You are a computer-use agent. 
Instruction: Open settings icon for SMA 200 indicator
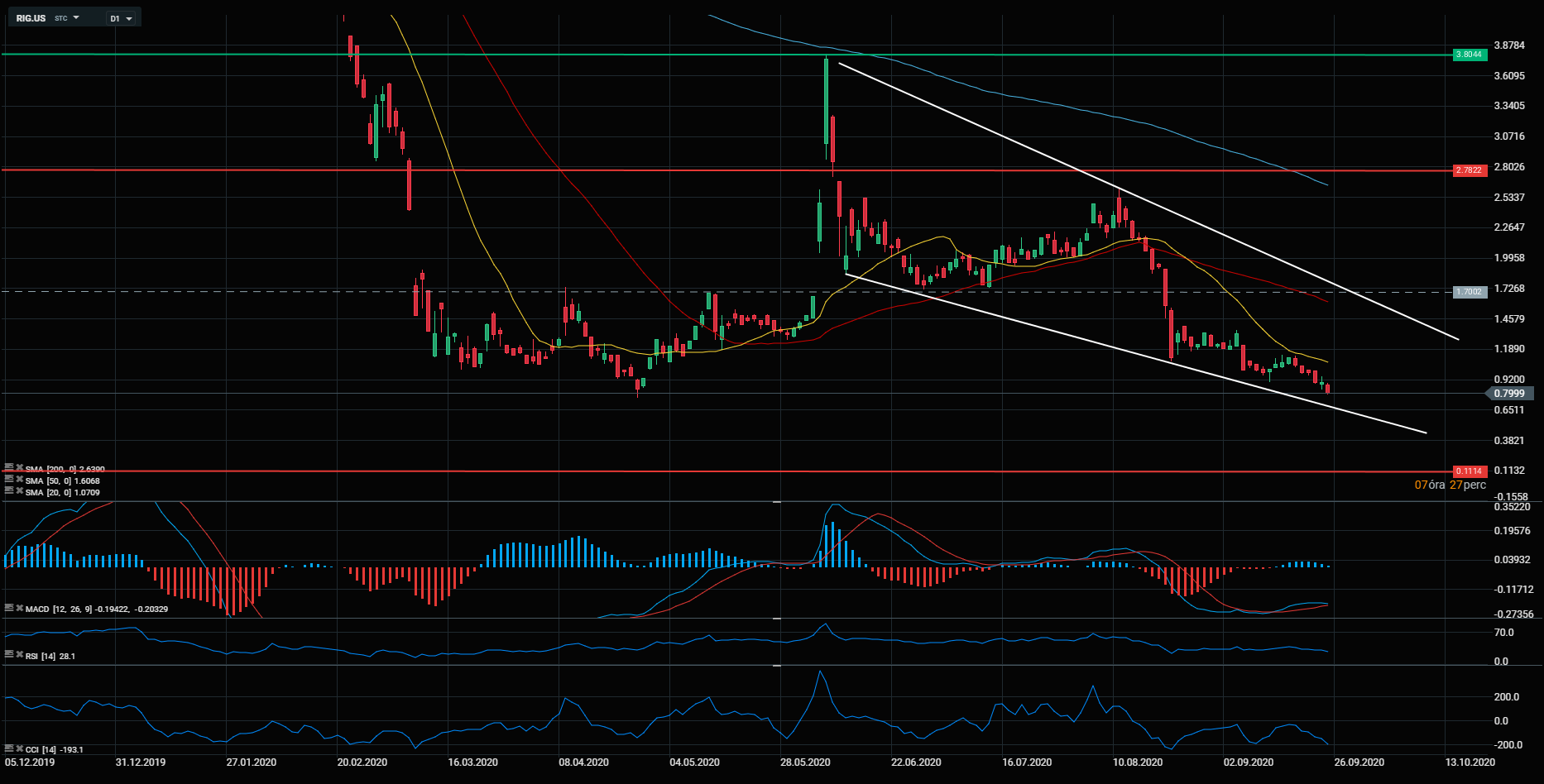[x=8, y=468]
